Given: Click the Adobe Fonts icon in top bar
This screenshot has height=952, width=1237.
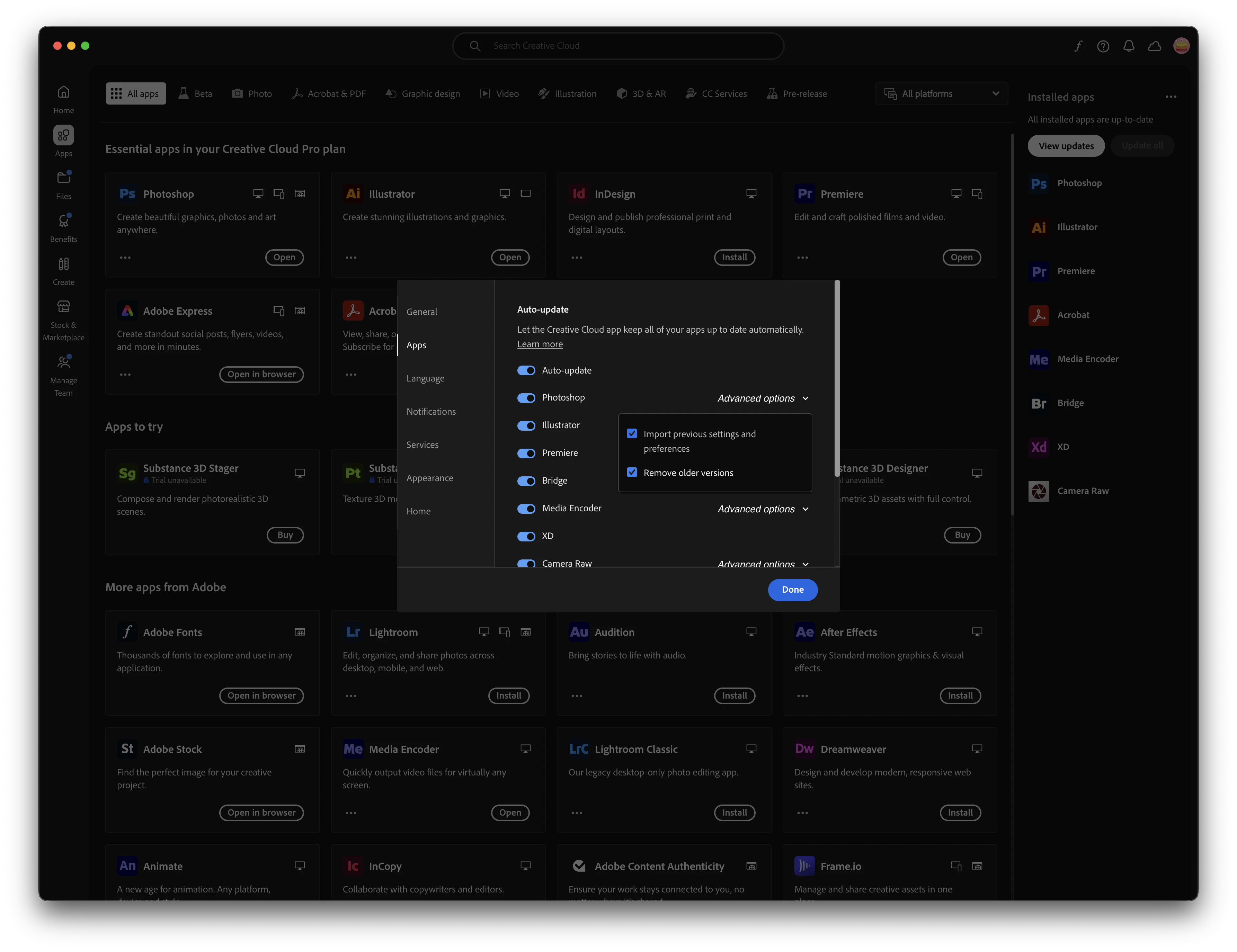Looking at the screenshot, I should (1078, 46).
